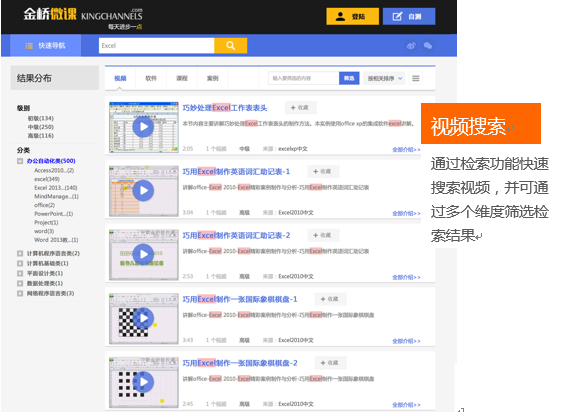Add 国际象棋棋盘-1 to favorites
The image size is (562, 412).
click(x=330, y=299)
